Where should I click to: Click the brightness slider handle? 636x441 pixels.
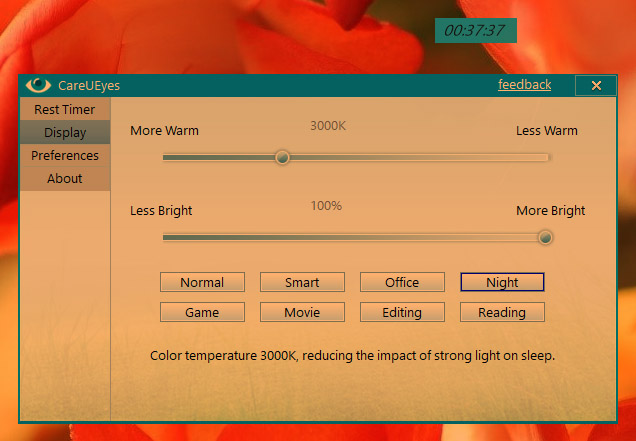(x=545, y=237)
